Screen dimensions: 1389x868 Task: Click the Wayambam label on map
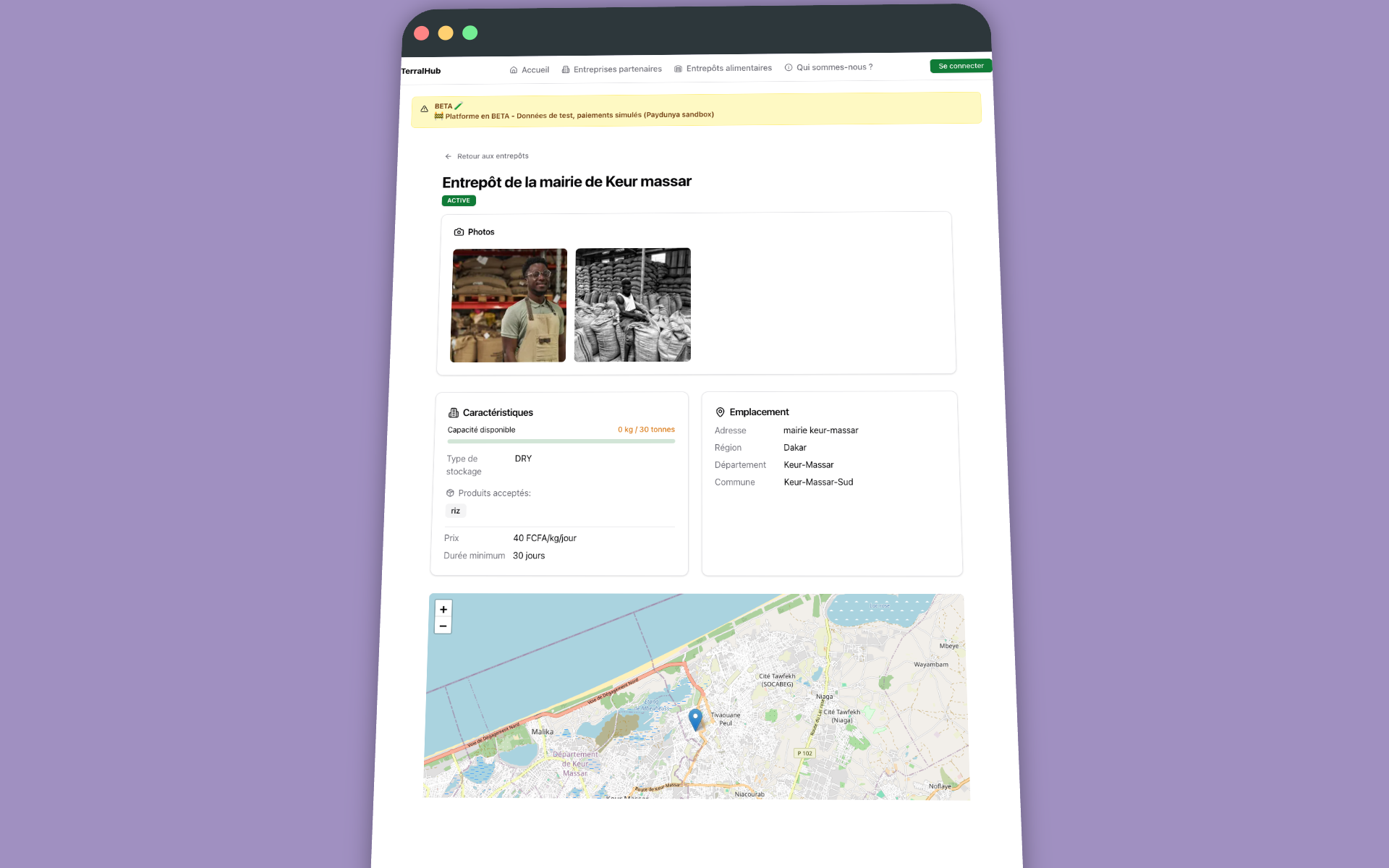click(x=931, y=664)
